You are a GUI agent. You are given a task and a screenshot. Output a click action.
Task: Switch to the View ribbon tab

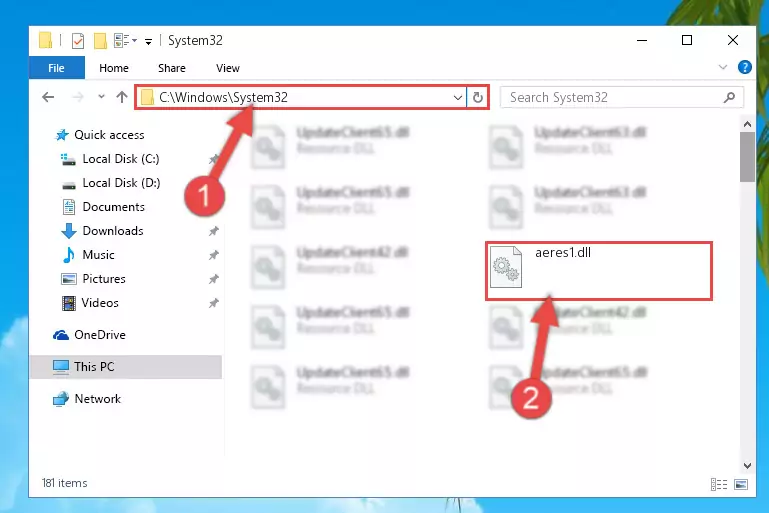click(228, 68)
